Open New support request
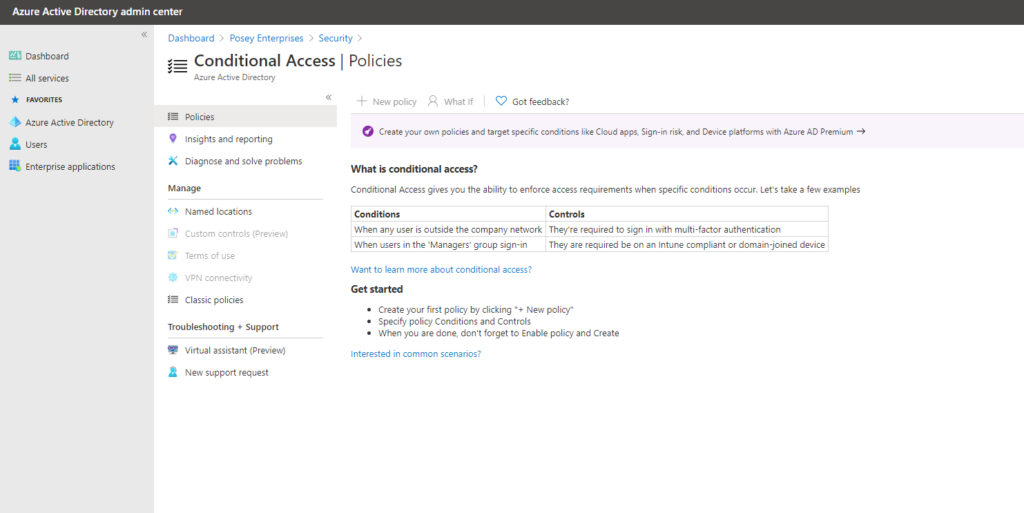This screenshot has width=1024, height=513. (227, 373)
